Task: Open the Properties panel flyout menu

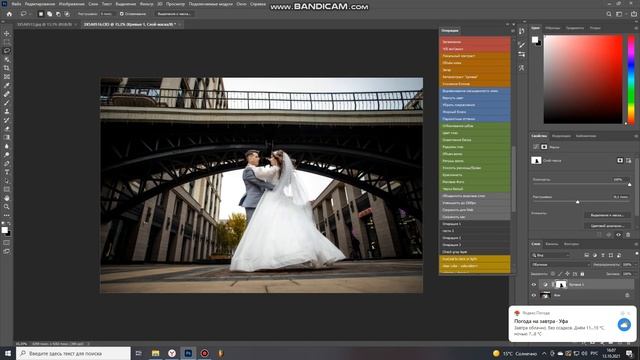Action: pos(636,136)
